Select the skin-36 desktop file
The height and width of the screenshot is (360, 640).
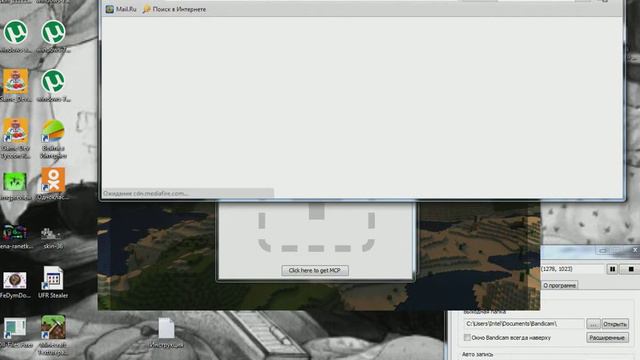[x=53, y=237]
